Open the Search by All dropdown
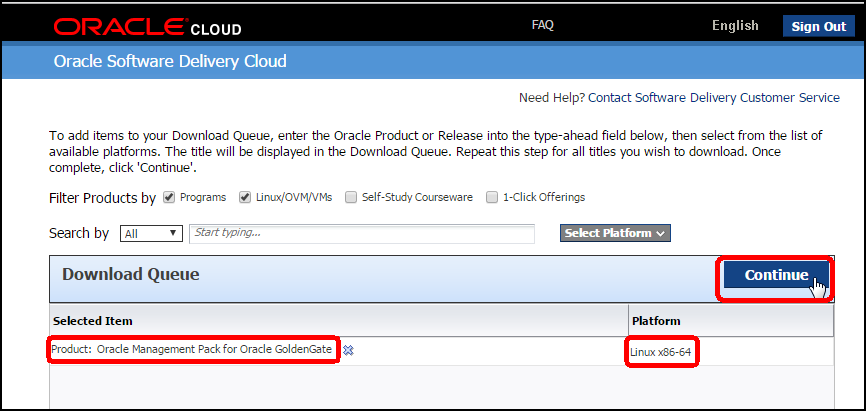Screen dimensions: 866x411 151,234
